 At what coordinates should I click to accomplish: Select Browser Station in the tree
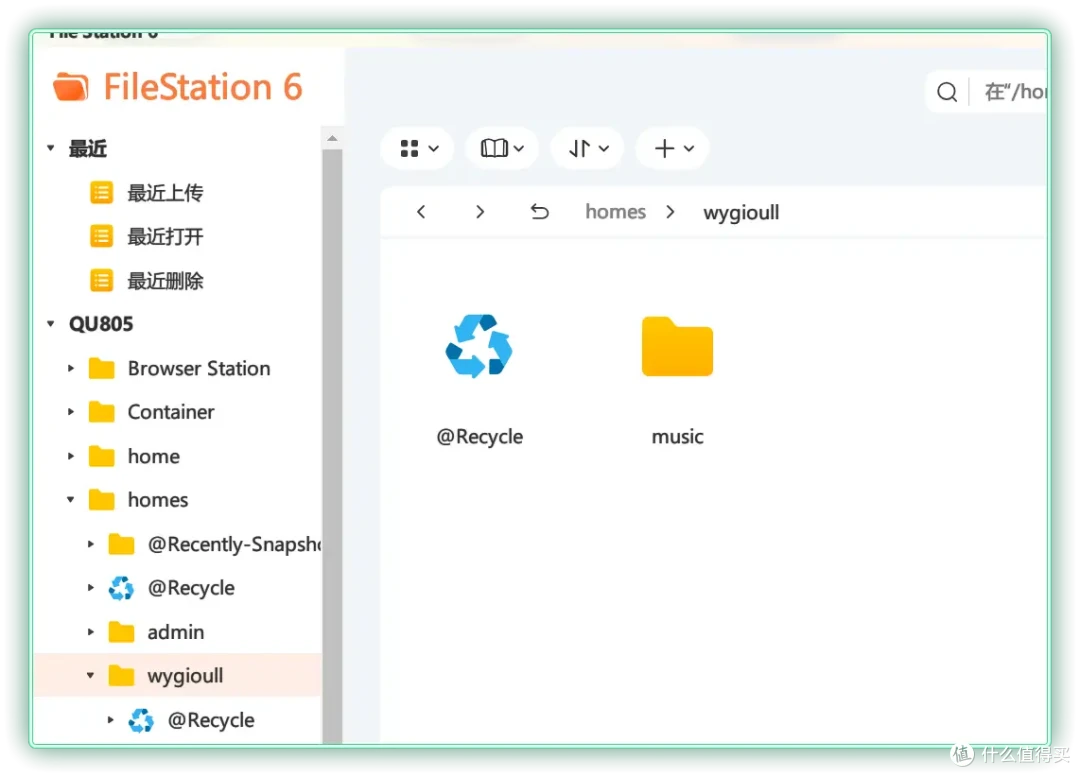199,369
